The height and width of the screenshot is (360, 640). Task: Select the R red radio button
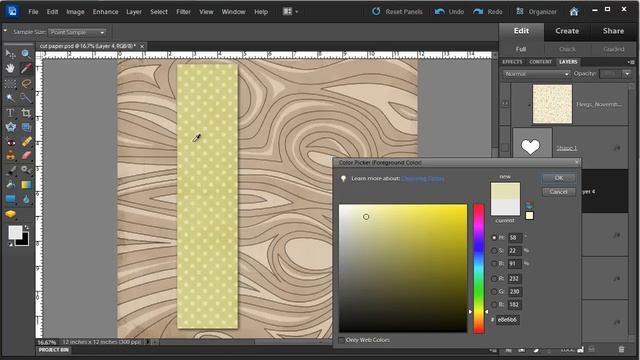click(494, 278)
